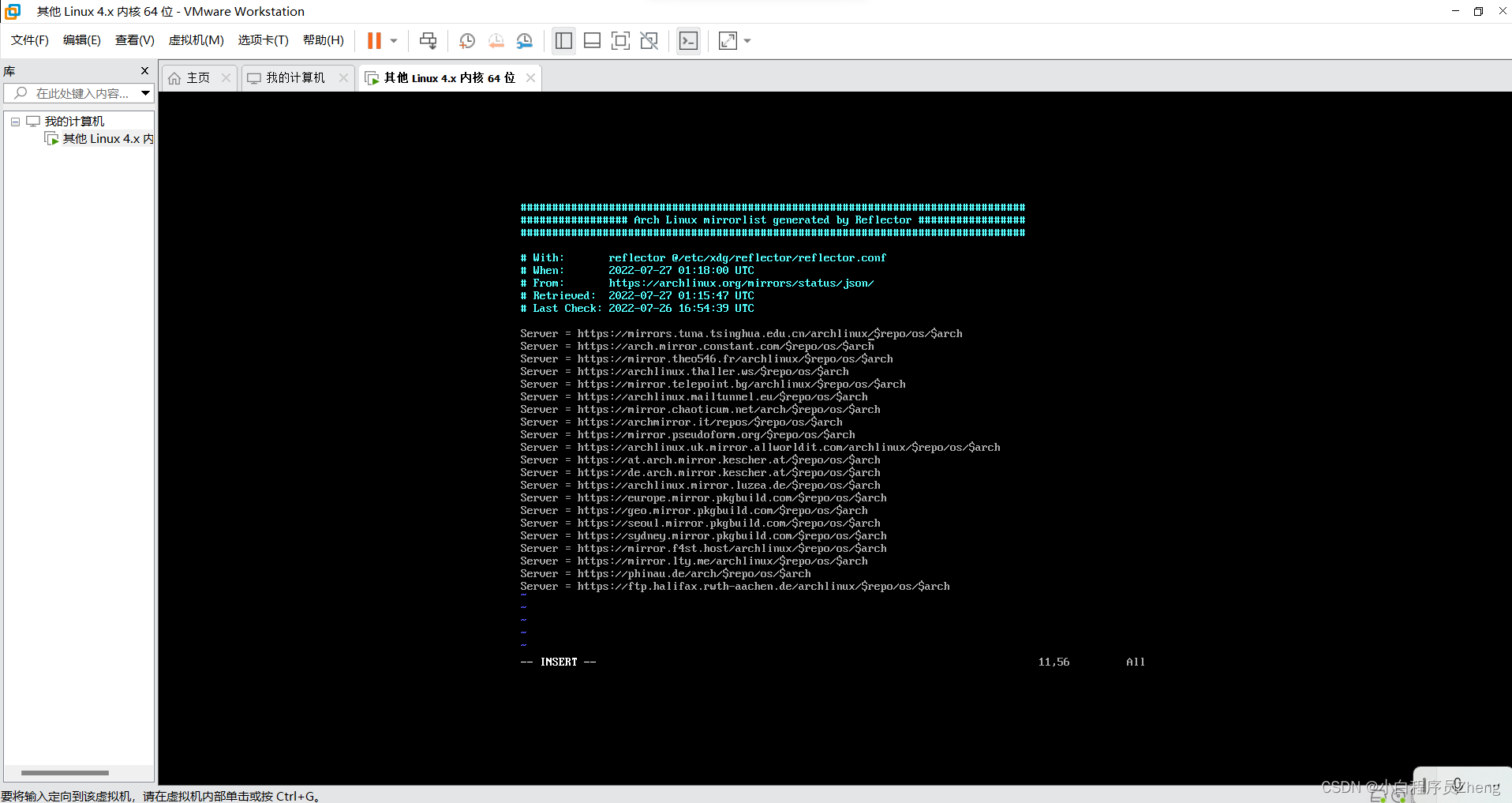Click the archlinux.org mirrors status URL
The height and width of the screenshot is (803, 1512).
pos(741,283)
